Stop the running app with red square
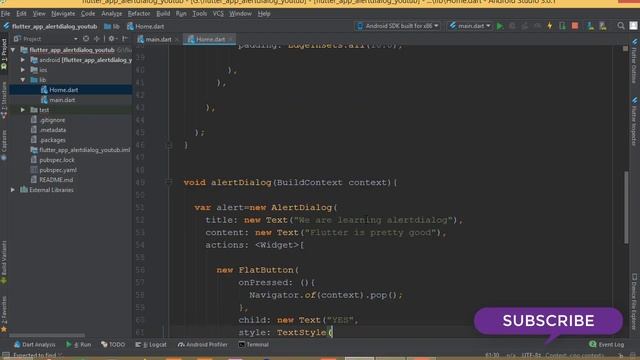 point(575,26)
